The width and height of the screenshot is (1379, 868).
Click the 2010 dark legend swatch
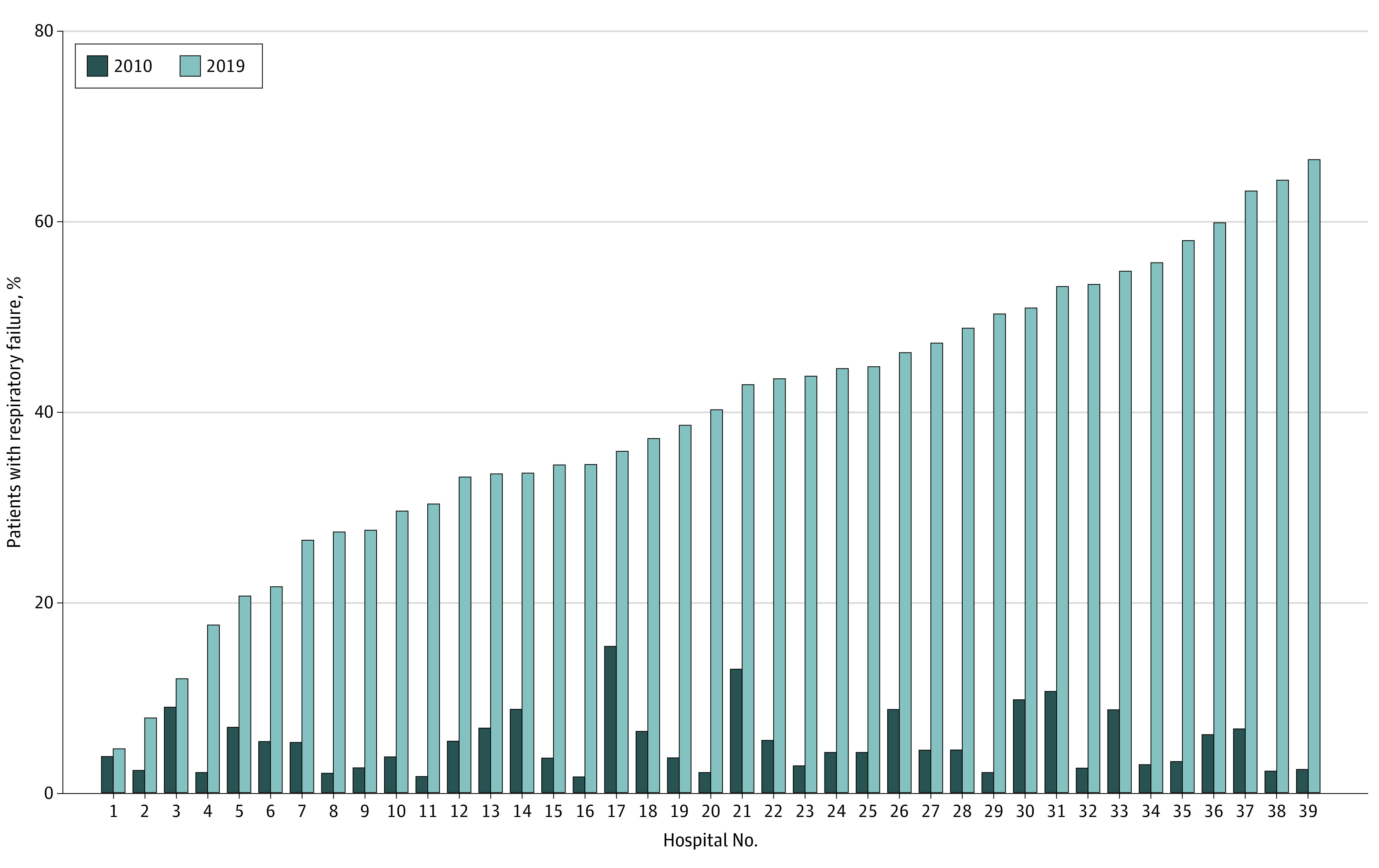[x=97, y=66]
